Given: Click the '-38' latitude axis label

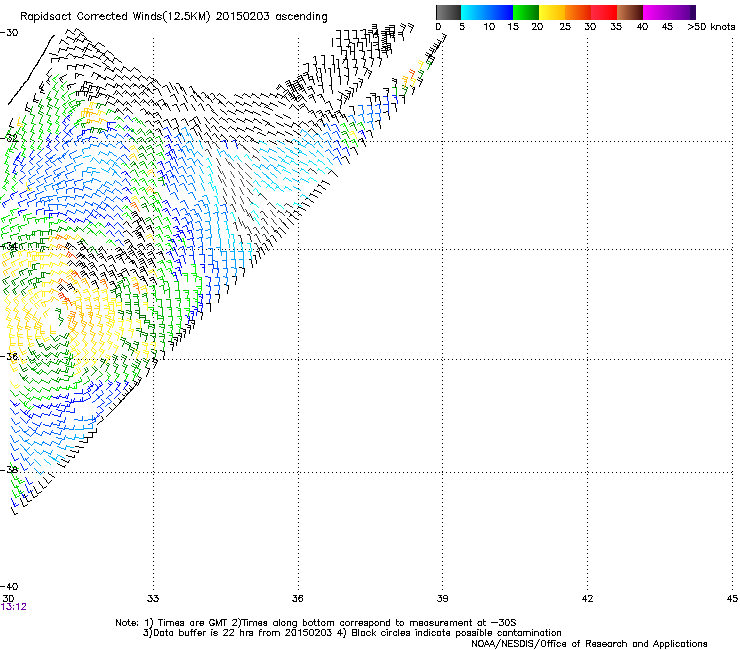Looking at the screenshot, I should 9,470.
